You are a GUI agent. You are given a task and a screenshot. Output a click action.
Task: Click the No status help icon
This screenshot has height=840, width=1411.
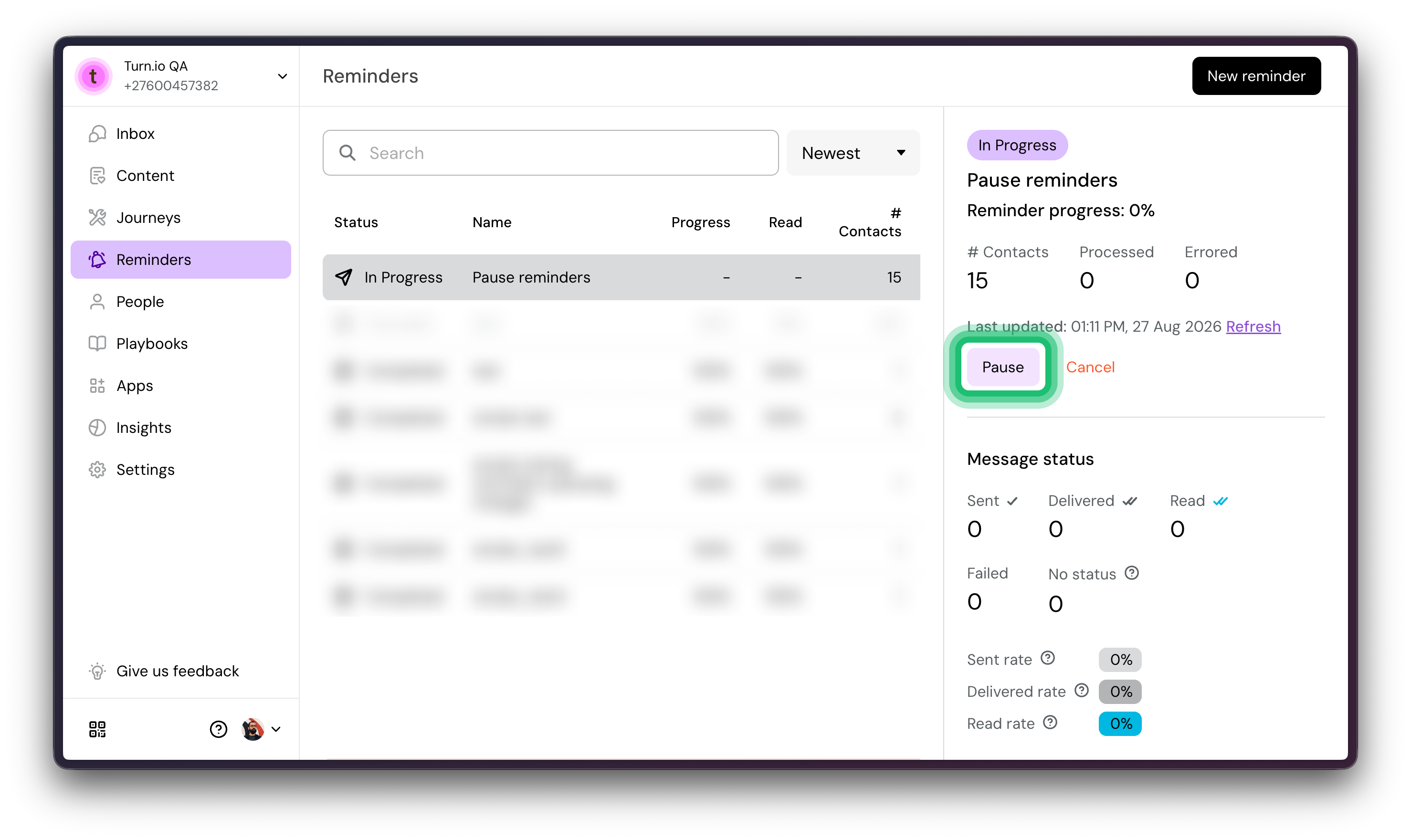pos(1131,573)
